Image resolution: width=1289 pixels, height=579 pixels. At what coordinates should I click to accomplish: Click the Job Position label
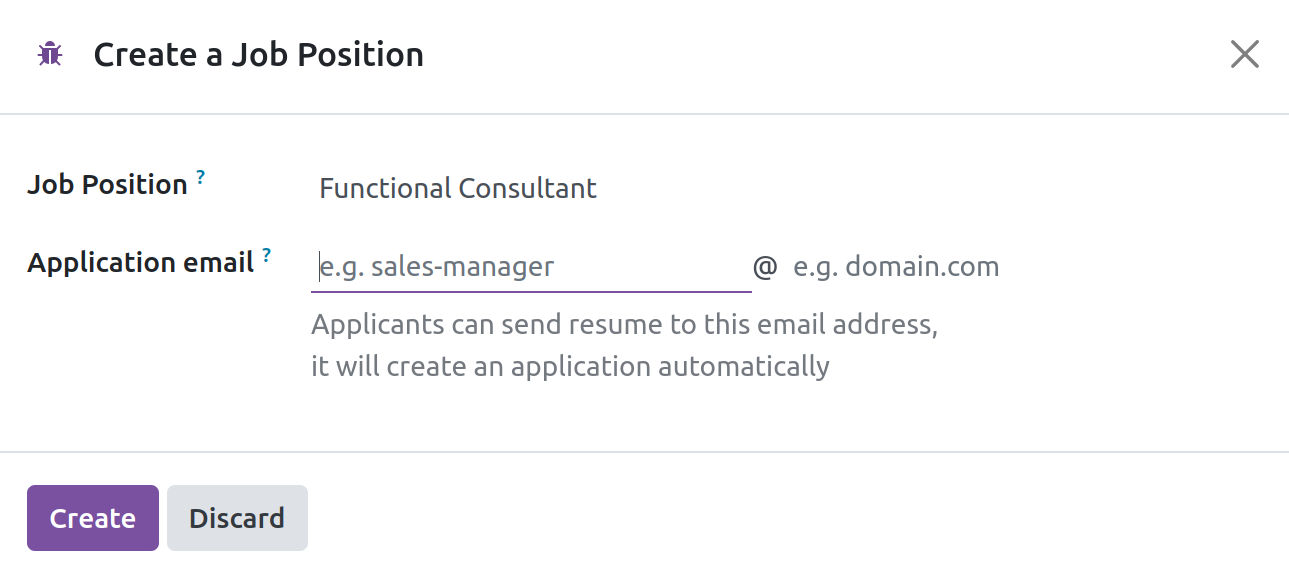[107, 185]
